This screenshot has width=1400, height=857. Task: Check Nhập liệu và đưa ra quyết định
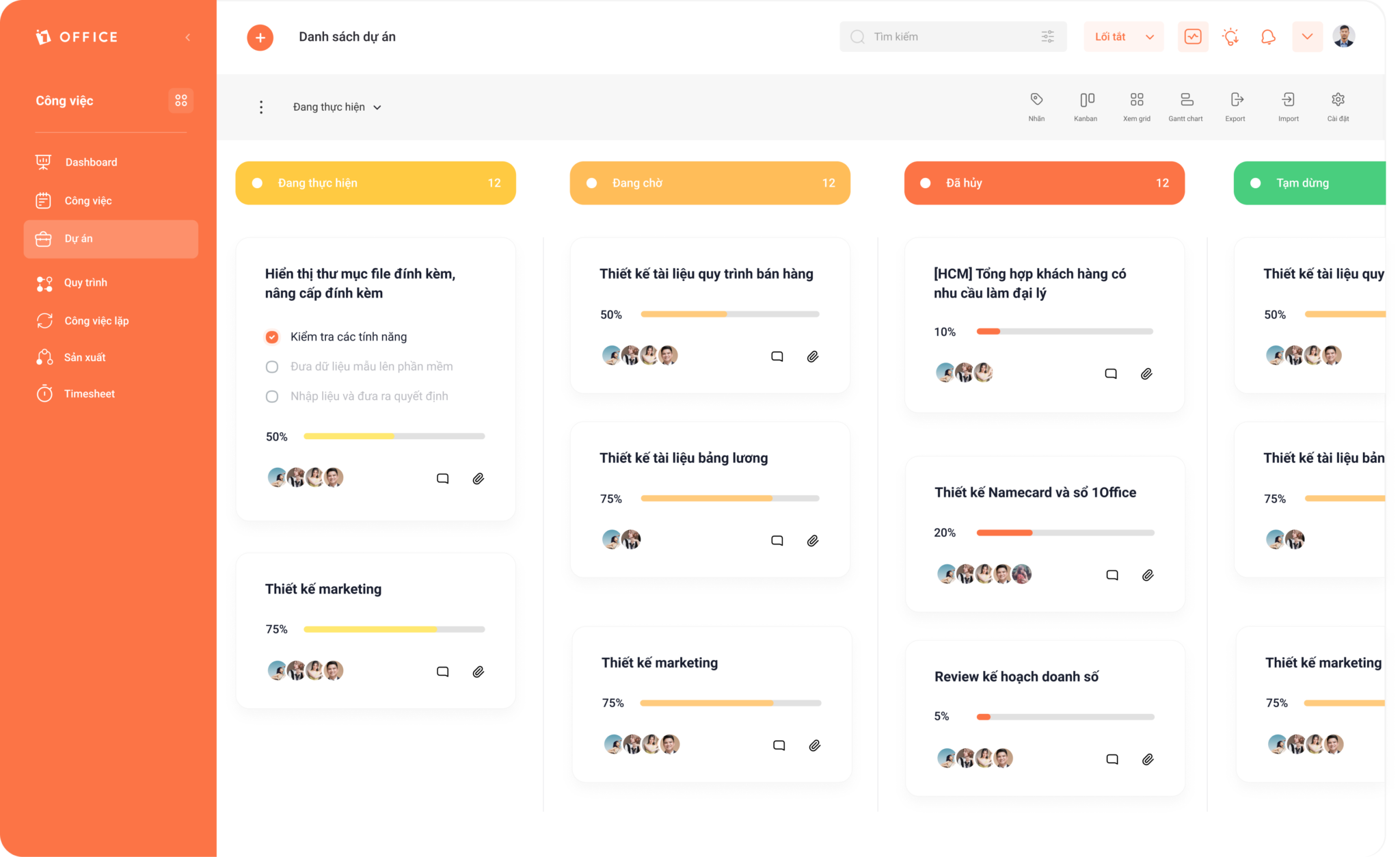click(272, 396)
